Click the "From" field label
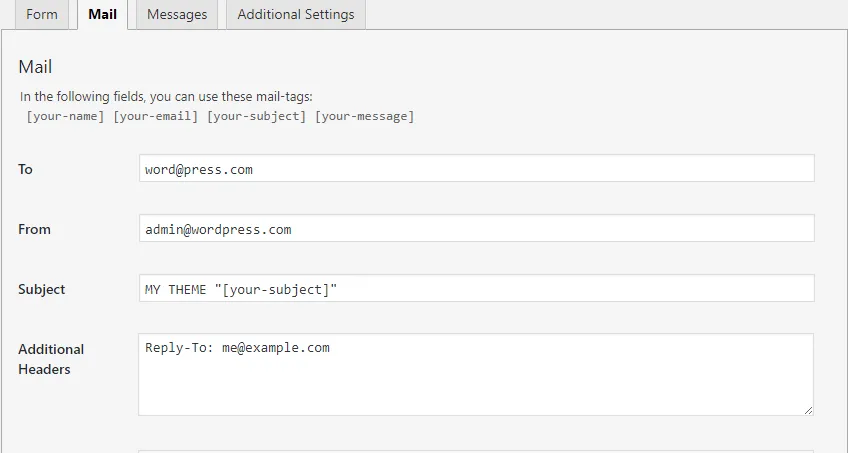Screen dimensions: 848x453 [34, 229]
